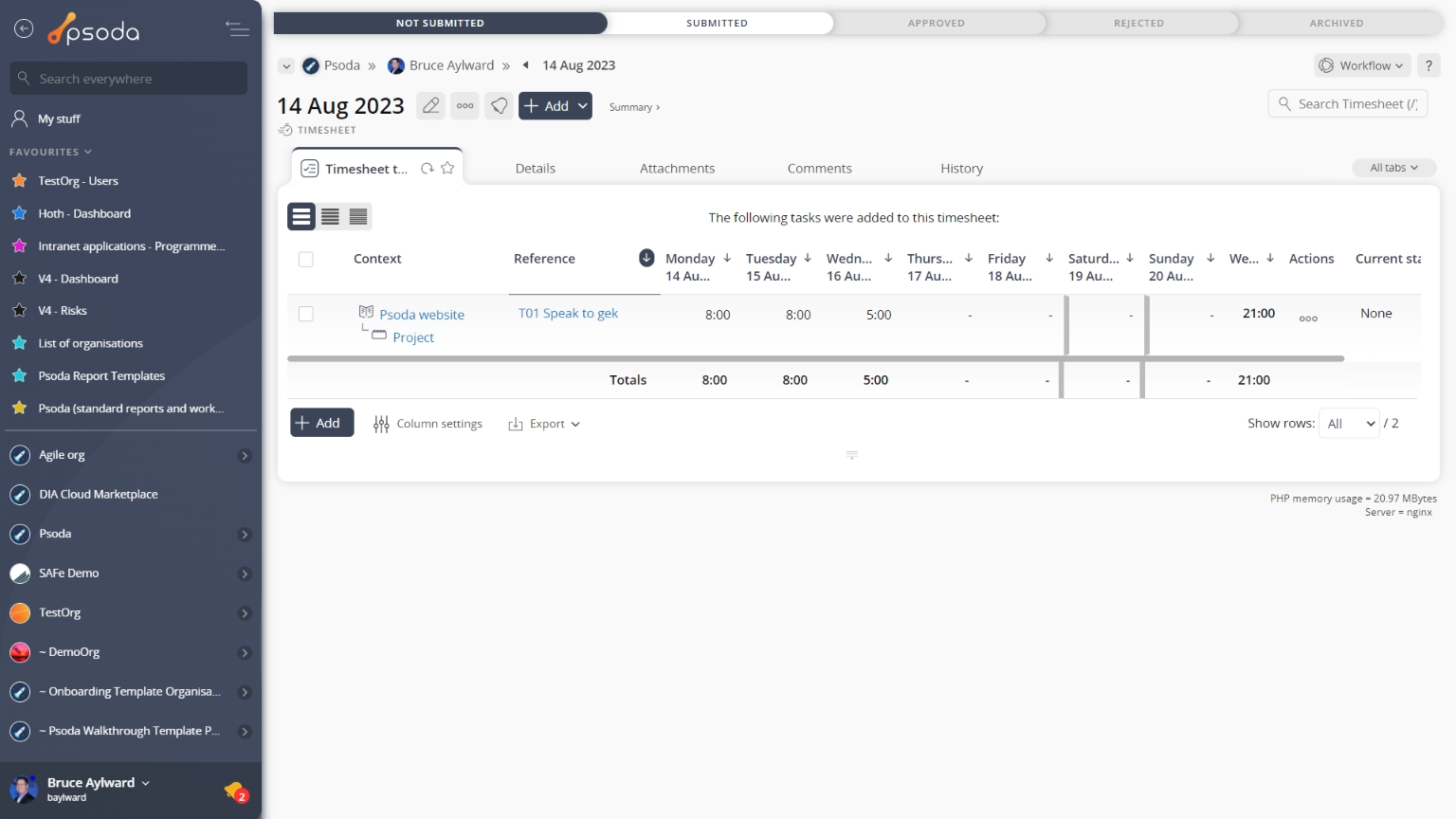Expand the ~ DemoOrg organisation

245,653
